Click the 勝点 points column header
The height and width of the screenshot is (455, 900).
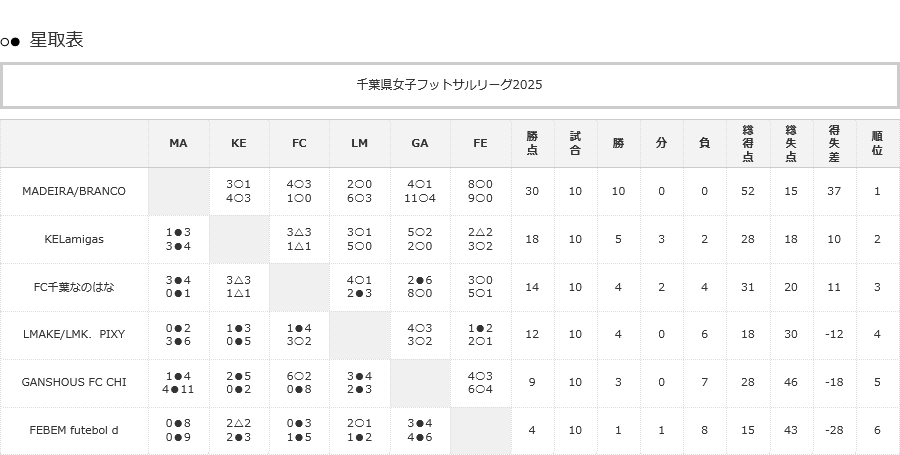(x=532, y=143)
